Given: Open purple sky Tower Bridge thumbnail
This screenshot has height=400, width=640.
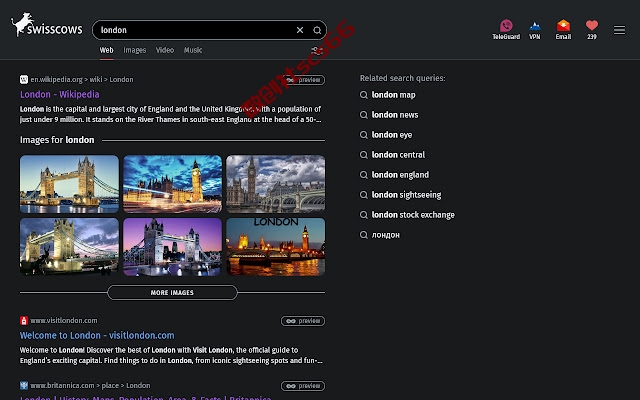Looking at the screenshot, I should tap(173, 247).
